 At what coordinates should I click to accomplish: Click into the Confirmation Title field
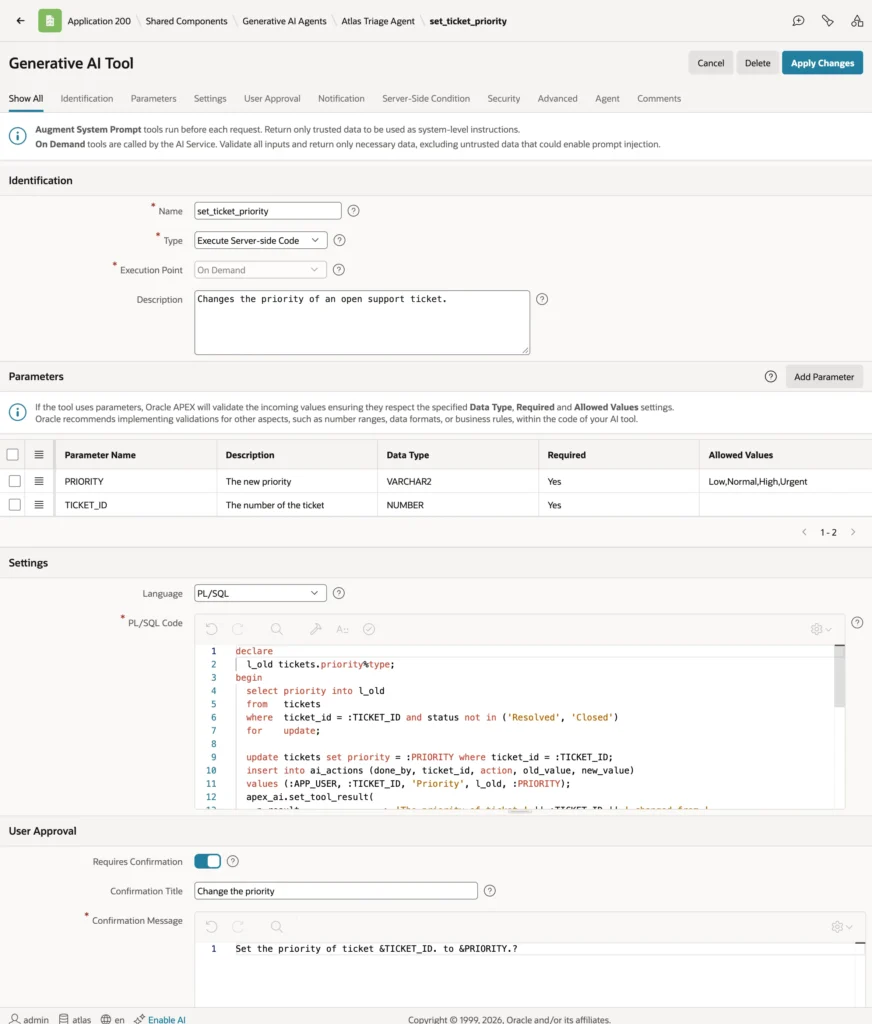(x=336, y=891)
